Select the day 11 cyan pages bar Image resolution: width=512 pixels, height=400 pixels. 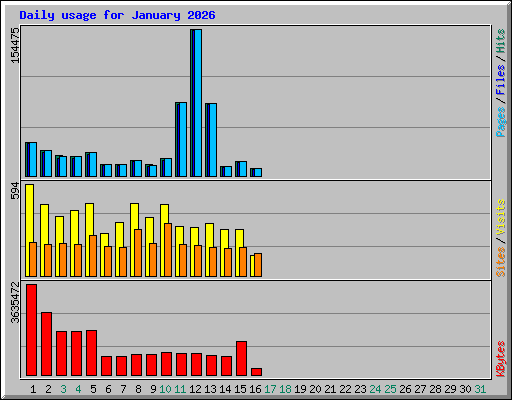pyautogui.click(x=183, y=140)
